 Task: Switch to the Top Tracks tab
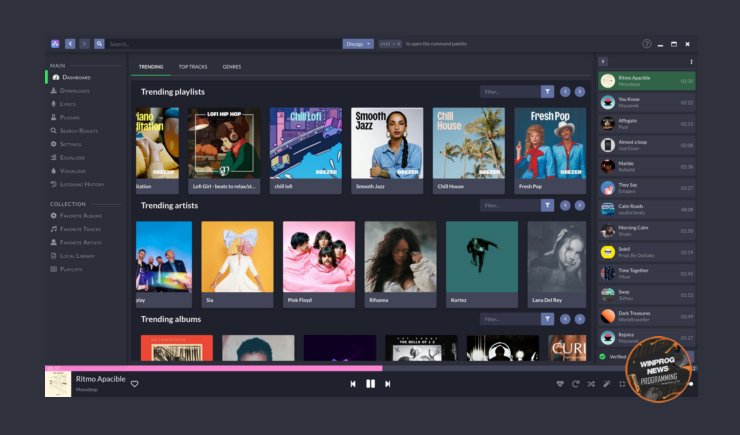192,66
